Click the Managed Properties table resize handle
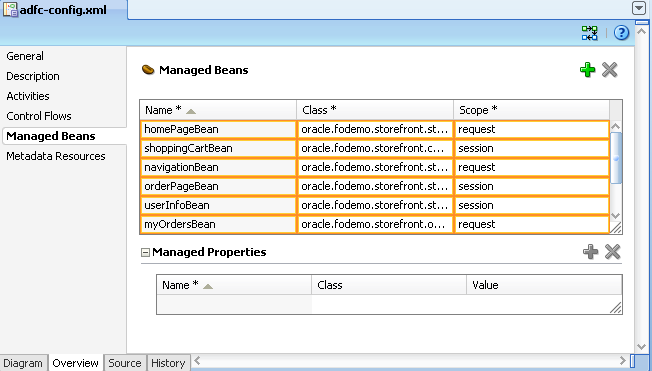The height and width of the screenshot is (371, 652). [x=615, y=307]
